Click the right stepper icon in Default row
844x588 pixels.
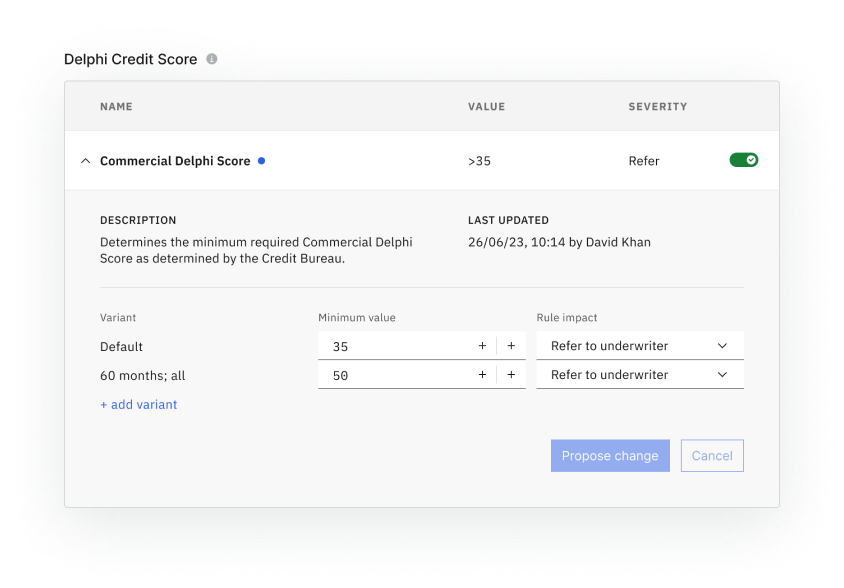point(511,346)
